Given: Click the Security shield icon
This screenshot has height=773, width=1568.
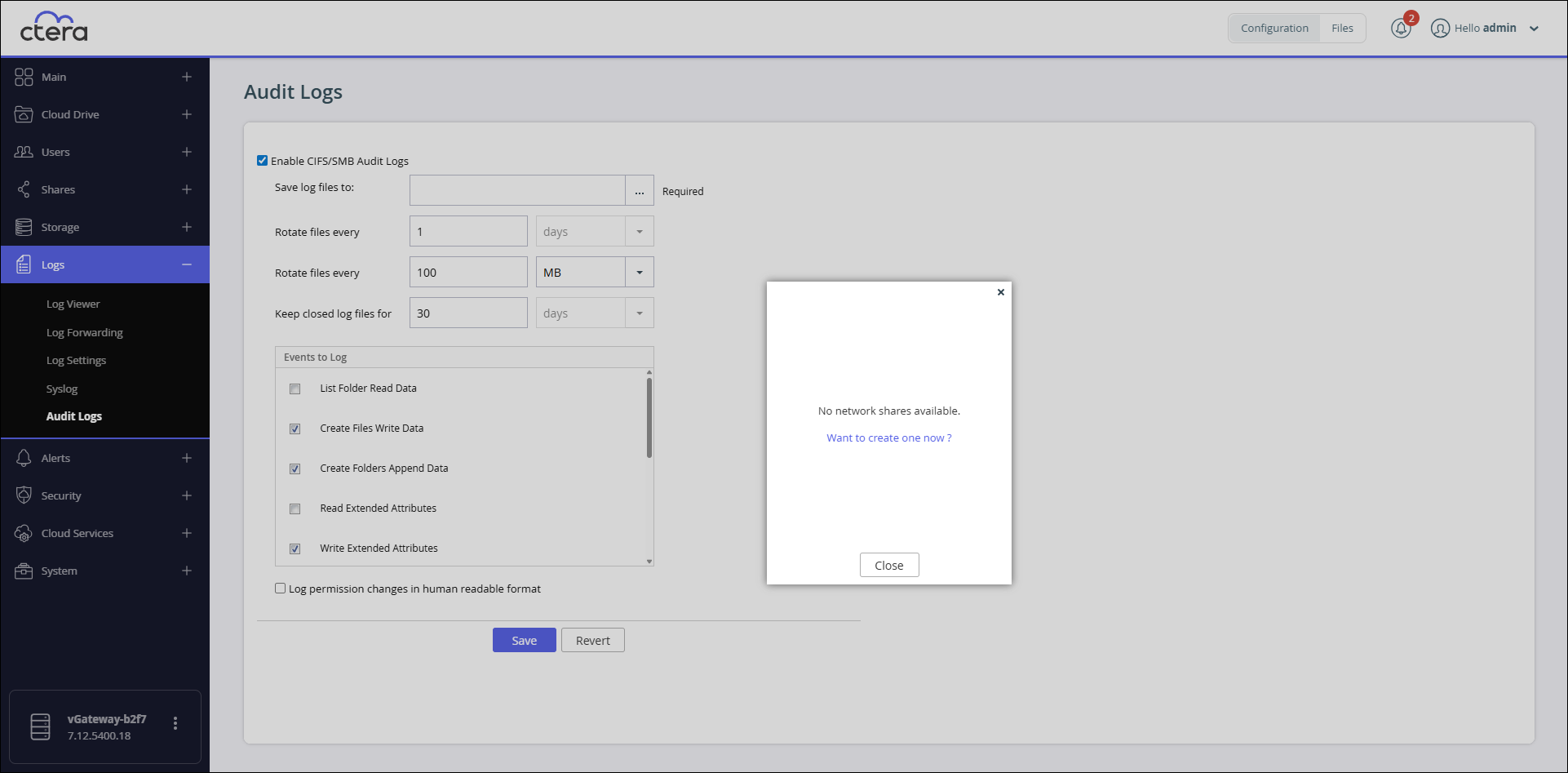Looking at the screenshot, I should click(24, 495).
